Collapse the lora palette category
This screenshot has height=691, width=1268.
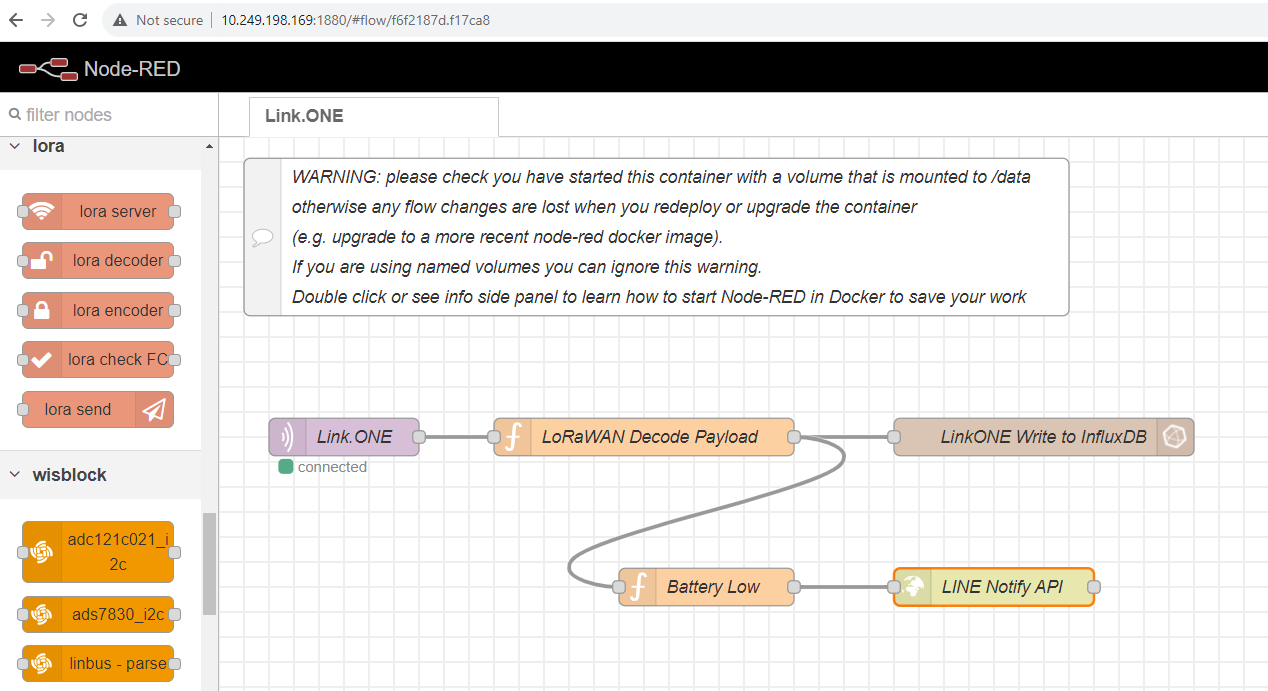15,146
